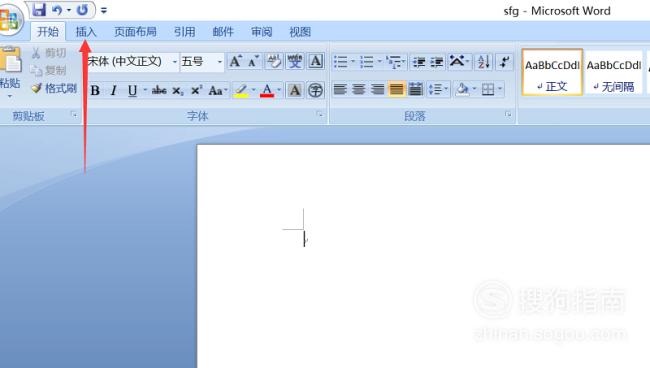
Task: Click the Increase Indent icon
Action: click(437, 62)
